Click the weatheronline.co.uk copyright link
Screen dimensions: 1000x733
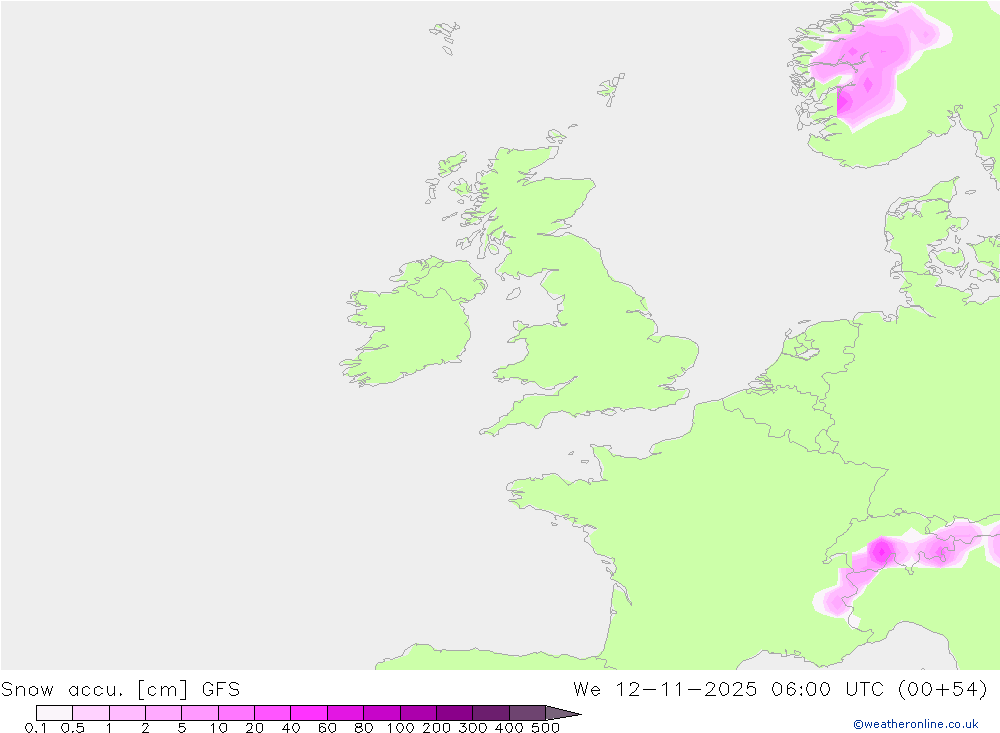coord(915,724)
